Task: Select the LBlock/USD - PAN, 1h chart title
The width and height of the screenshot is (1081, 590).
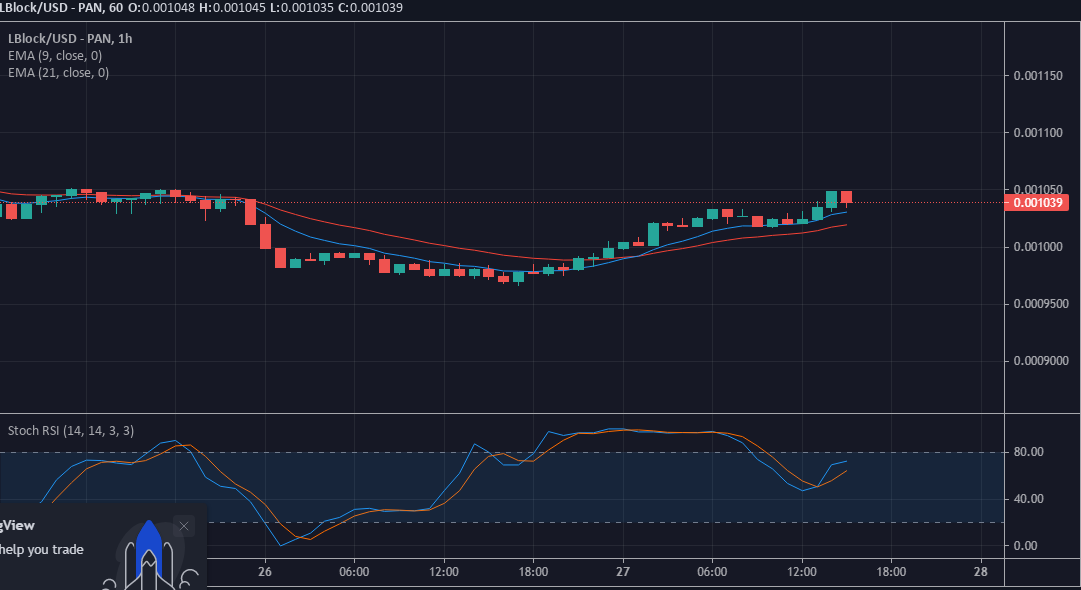Action: tap(70, 39)
